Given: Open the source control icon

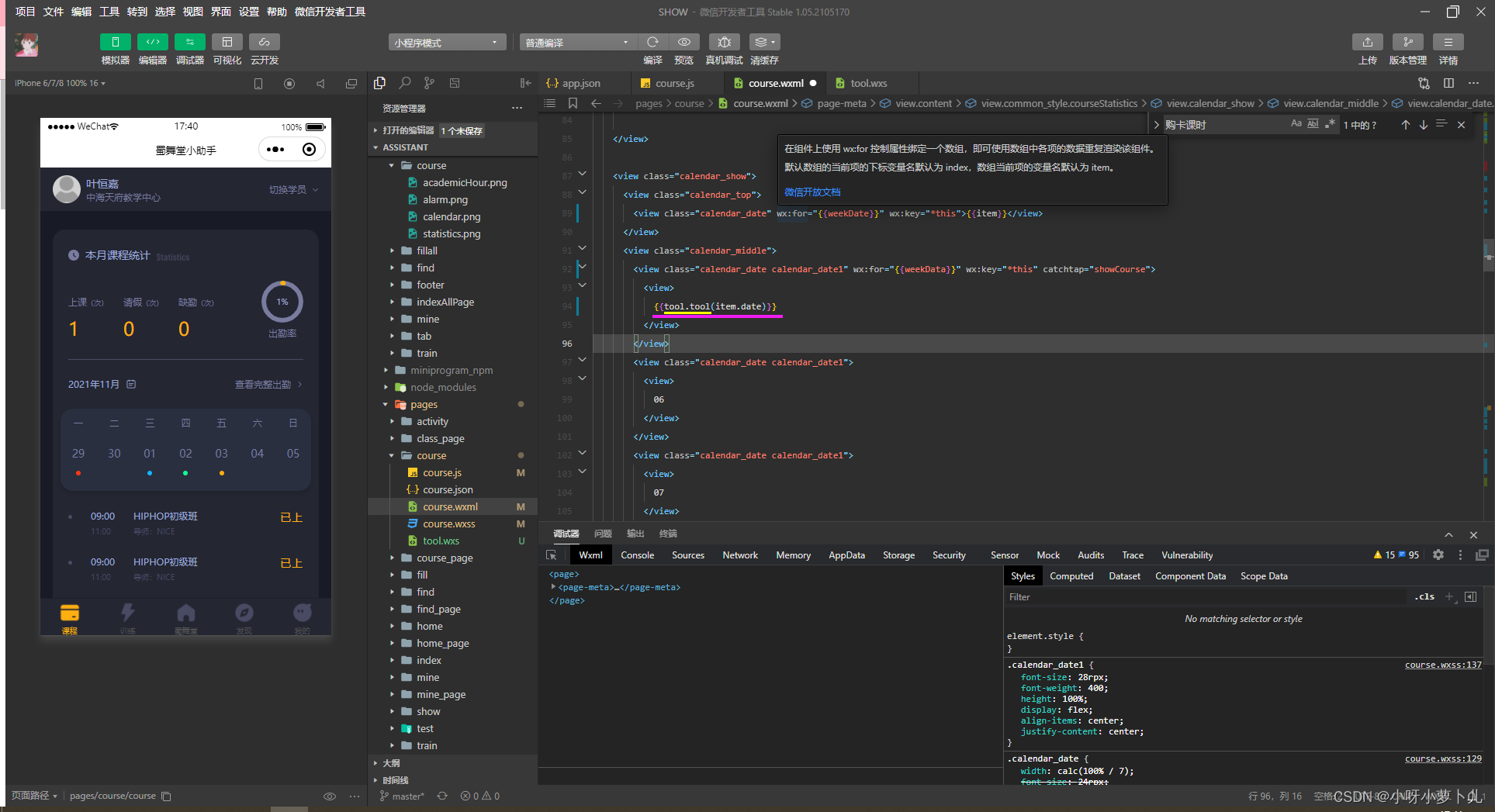Looking at the screenshot, I should [429, 83].
